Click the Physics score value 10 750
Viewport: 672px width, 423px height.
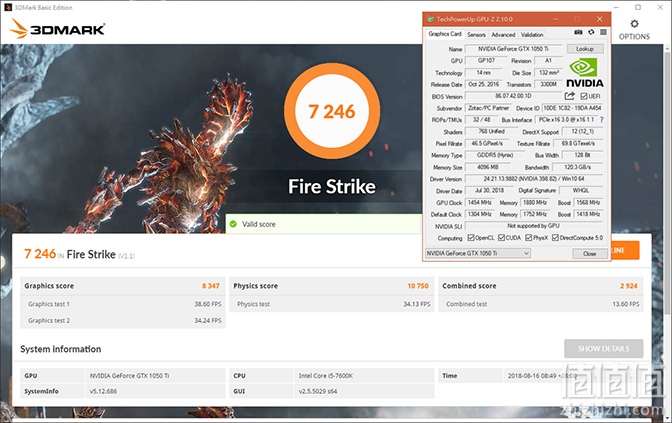coord(418,286)
